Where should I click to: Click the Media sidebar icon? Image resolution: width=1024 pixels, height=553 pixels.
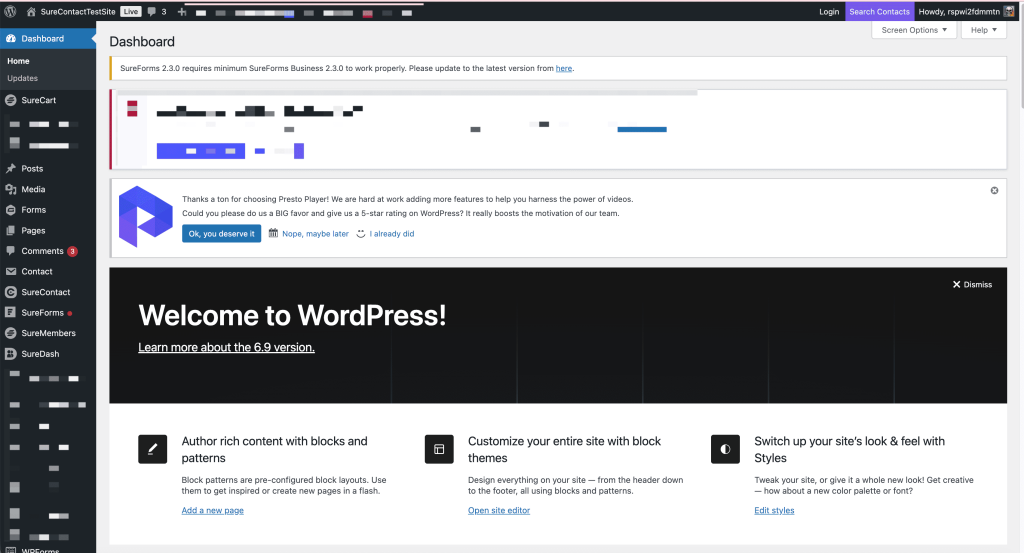tap(11, 189)
